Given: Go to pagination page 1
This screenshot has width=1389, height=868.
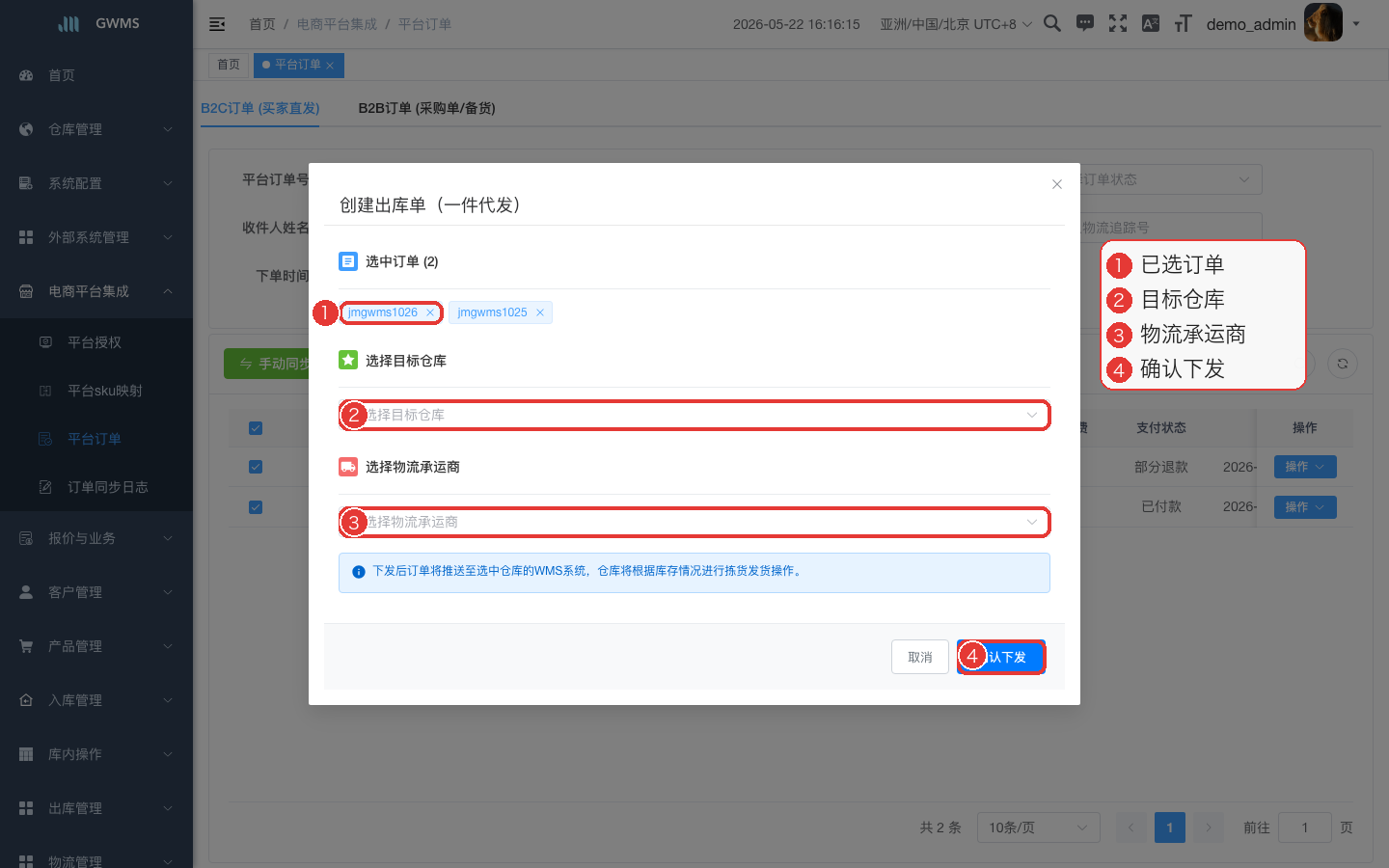Looking at the screenshot, I should [x=1170, y=827].
